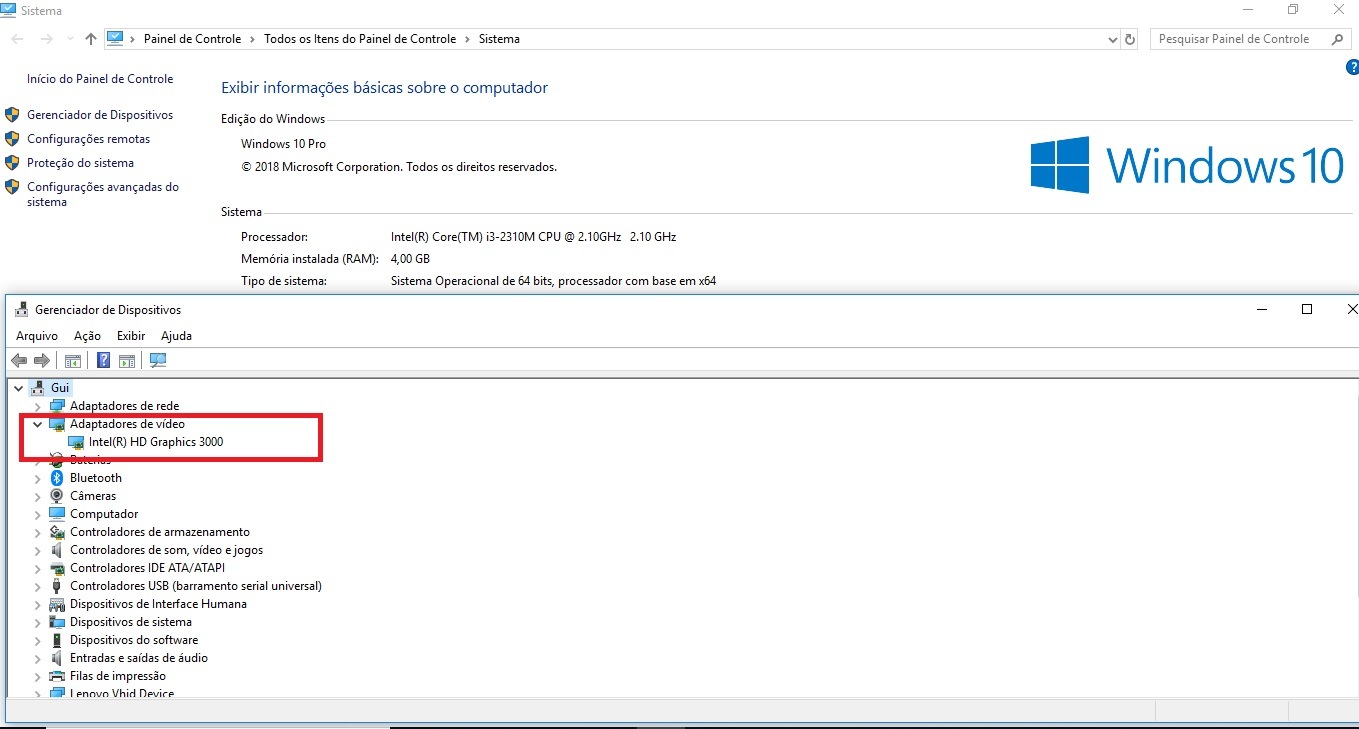Viewport: 1359px width, 729px height.
Task: Click the back arrow in Sistema window navigation
Action: point(18,39)
